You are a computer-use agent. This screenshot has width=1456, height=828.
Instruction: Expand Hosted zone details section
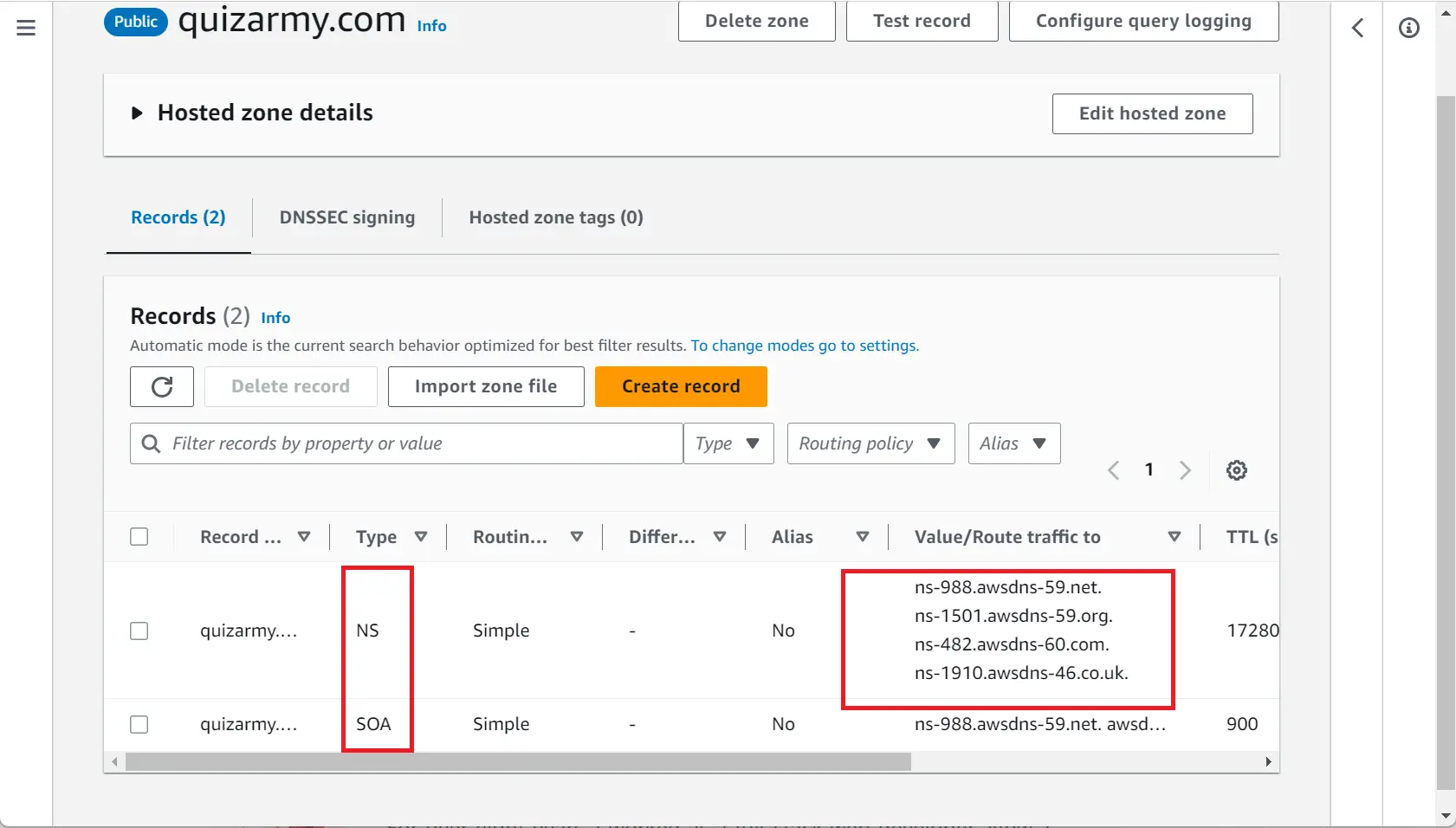137,113
